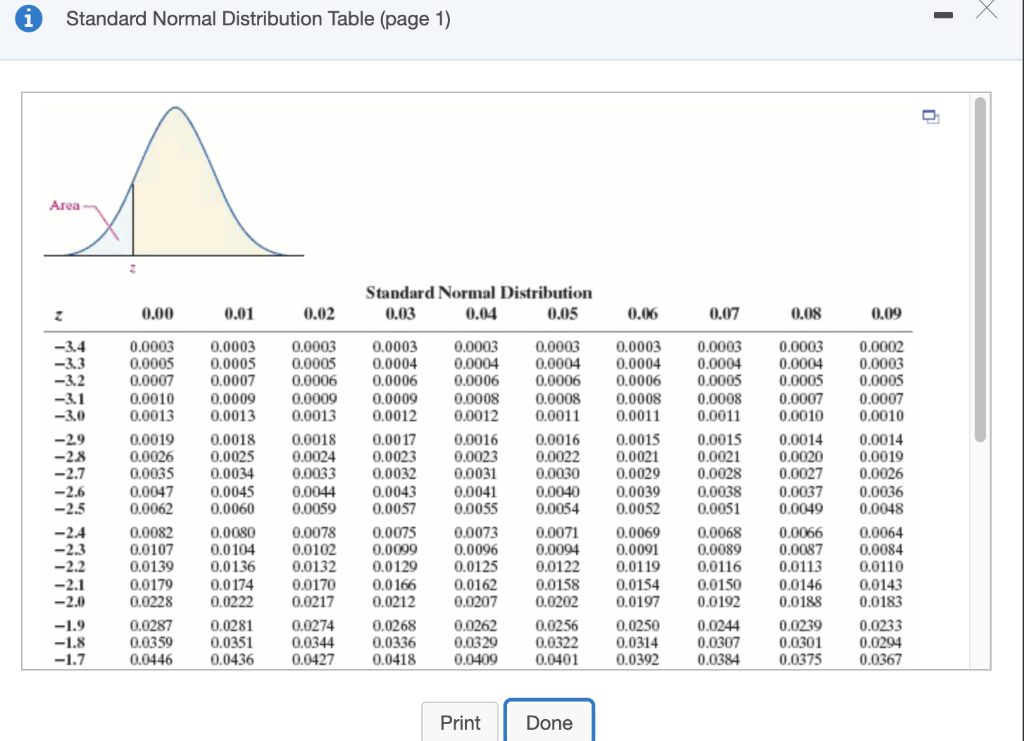
Task: Click value 0.0082 in row -2.4
Action: (x=152, y=533)
